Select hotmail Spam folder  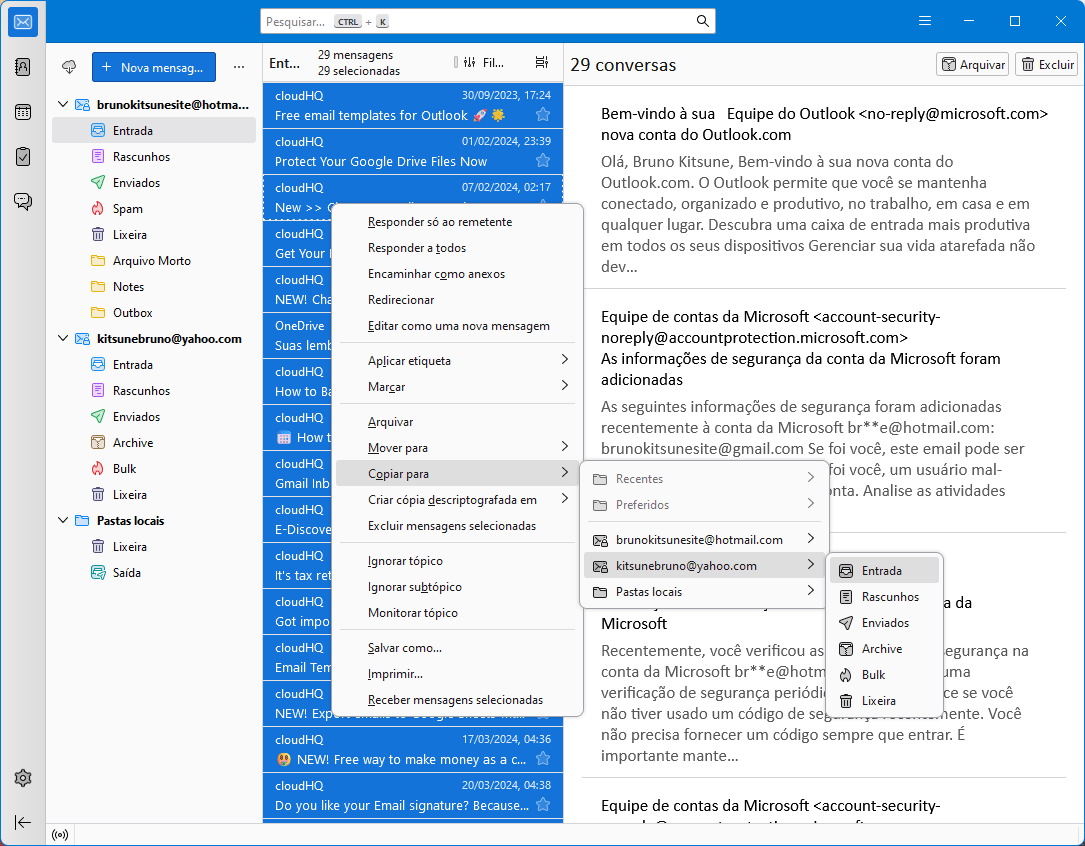point(154,208)
